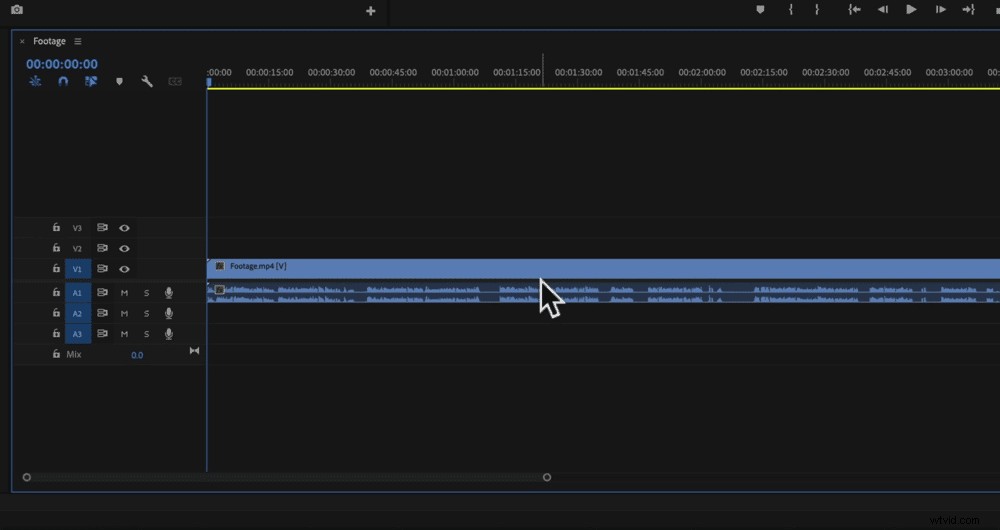
Task: Toggle sync lock for V2
Action: 102,248
